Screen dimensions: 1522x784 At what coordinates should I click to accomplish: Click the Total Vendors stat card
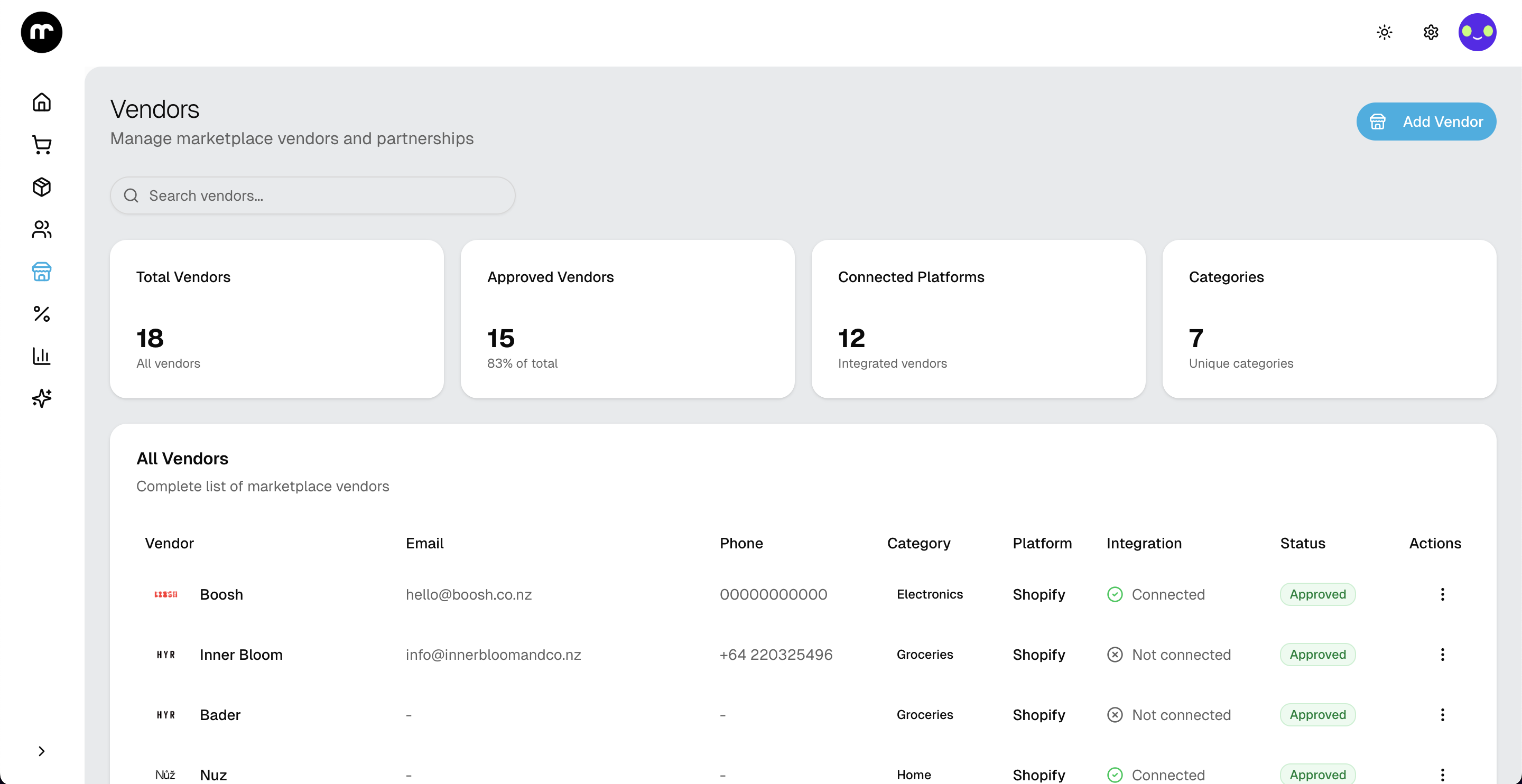click(276, 319)
